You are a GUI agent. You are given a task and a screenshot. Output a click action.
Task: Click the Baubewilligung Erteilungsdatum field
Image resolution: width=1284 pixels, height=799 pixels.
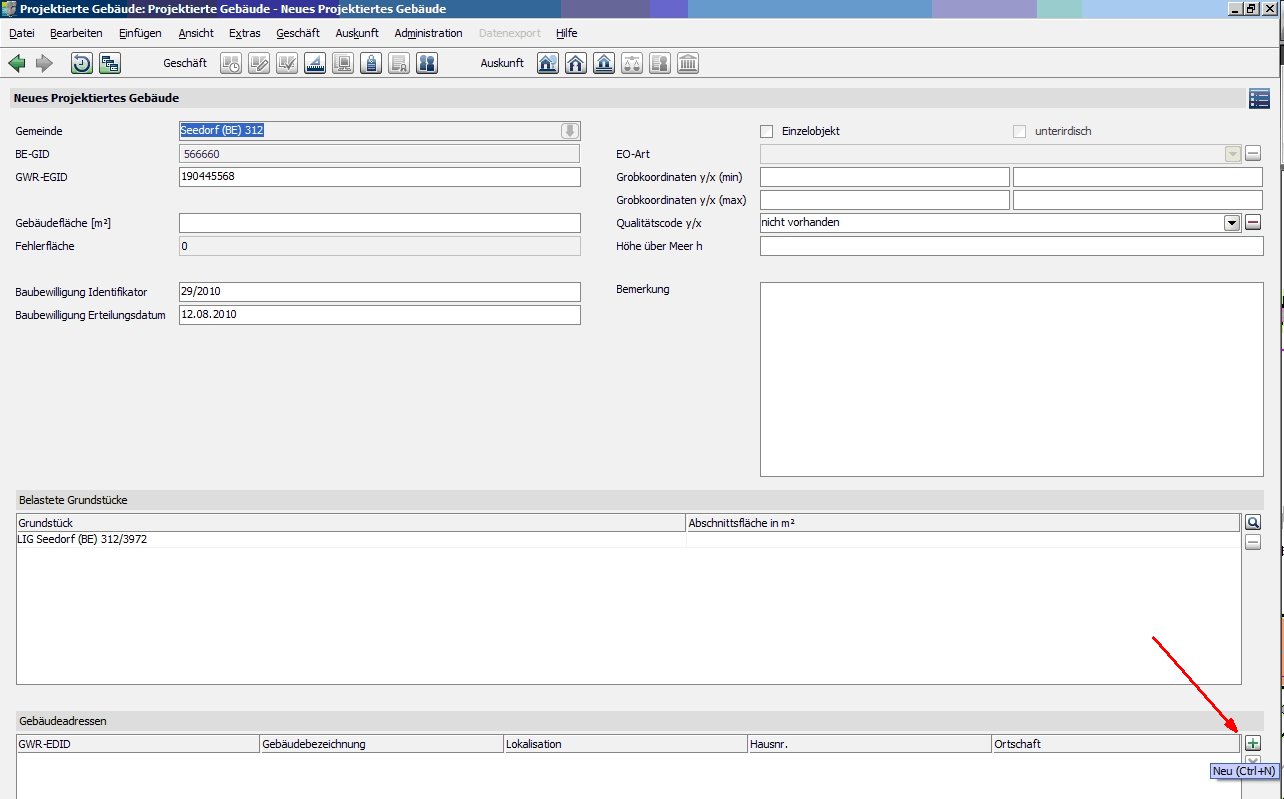[379, 315]
